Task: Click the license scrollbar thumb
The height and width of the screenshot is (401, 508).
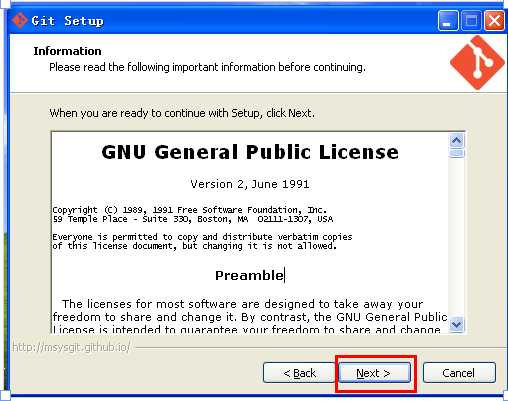Action: coord(456,153)
